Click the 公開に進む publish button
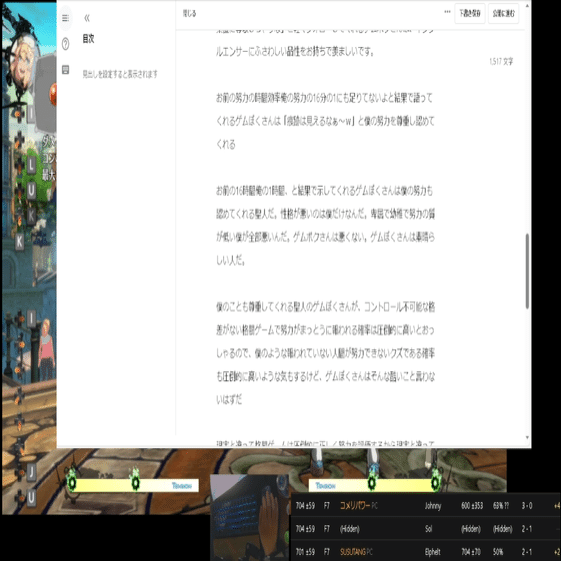This screenshot has height=561, width=561. (x=503, y=14)
